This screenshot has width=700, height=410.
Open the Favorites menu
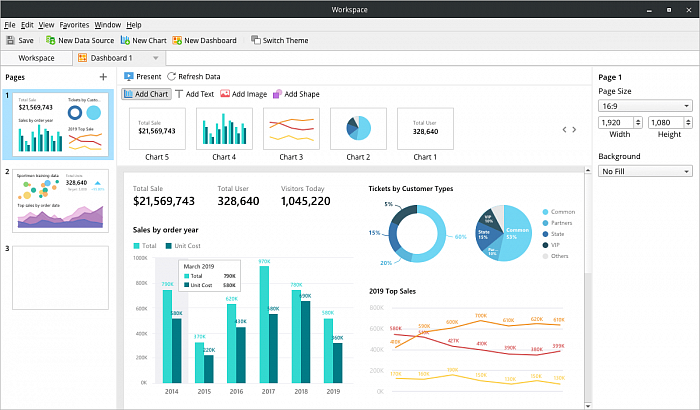click(73, 24)
